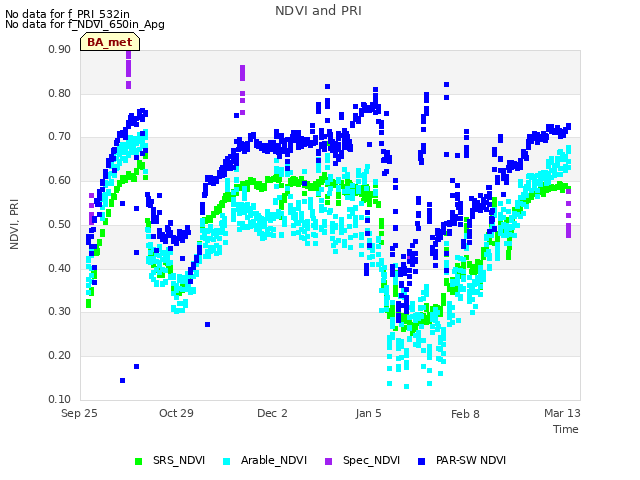Screen dimensions: 640x480
Task: Click the 0.60 y-axis tick label
Action: [60, 180]
